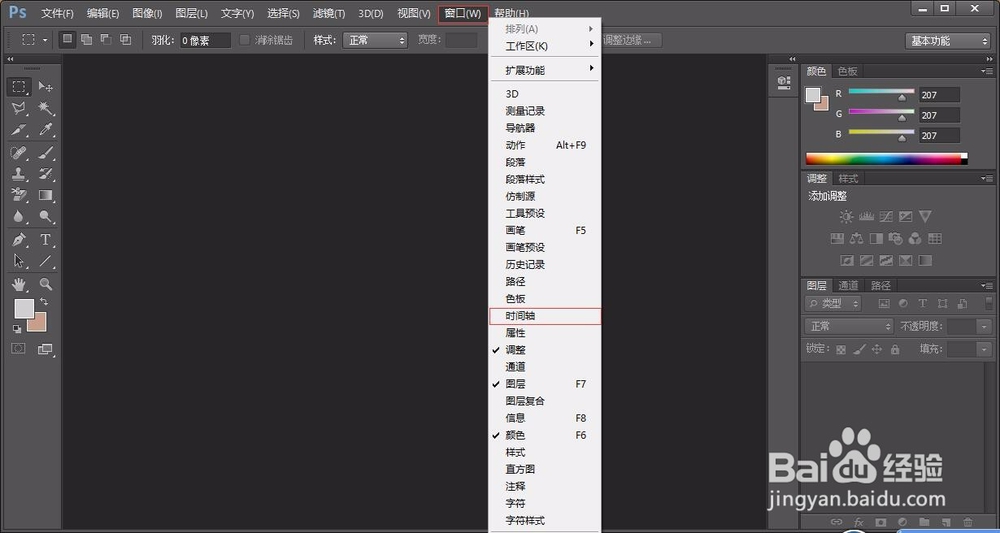The width and height of the screenshot is (1000, 533).
Task: Add Vibrance triangle adjustment icon
Action: click(925, 217)
